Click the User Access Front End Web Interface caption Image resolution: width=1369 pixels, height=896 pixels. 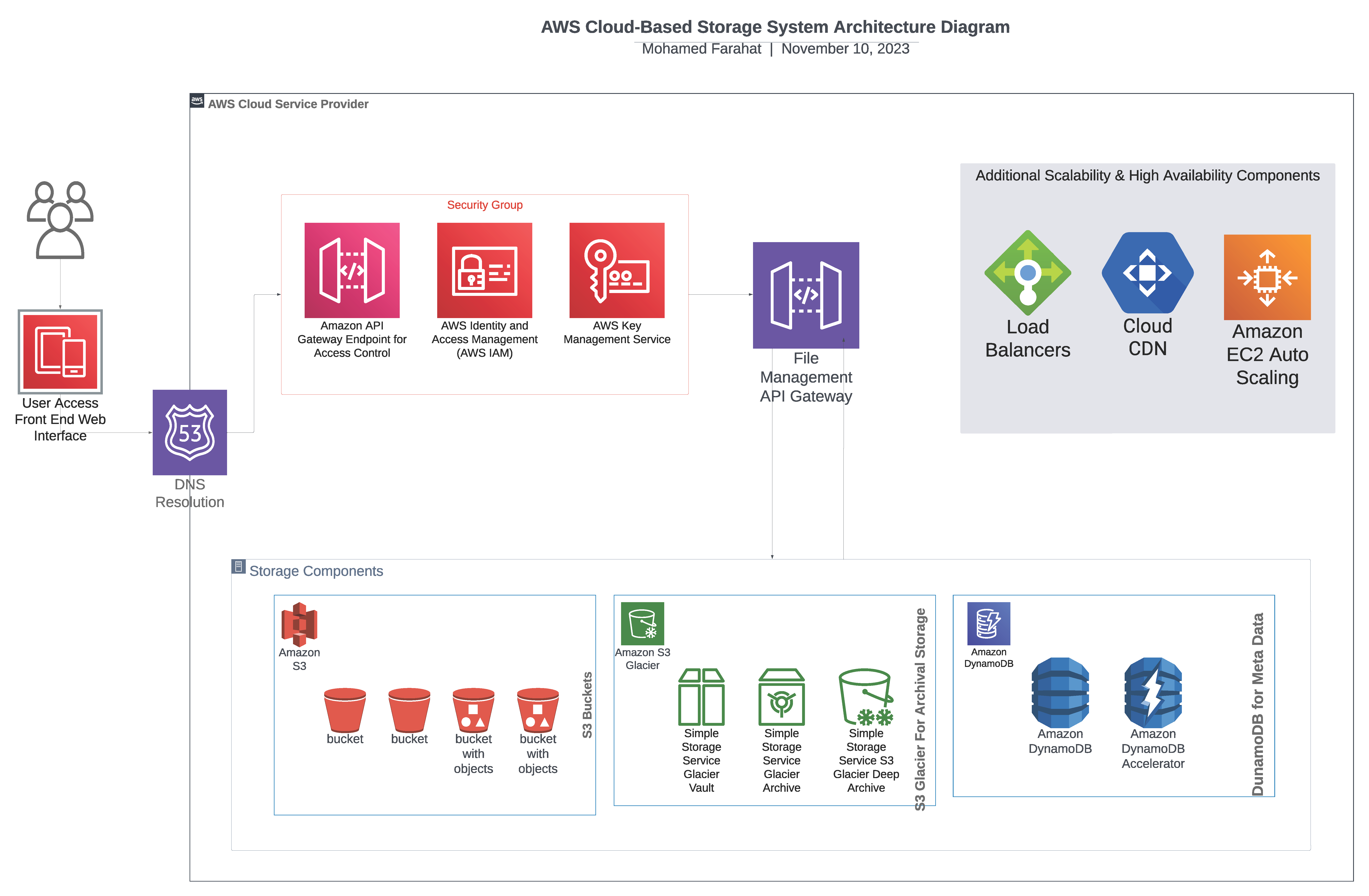60,419
